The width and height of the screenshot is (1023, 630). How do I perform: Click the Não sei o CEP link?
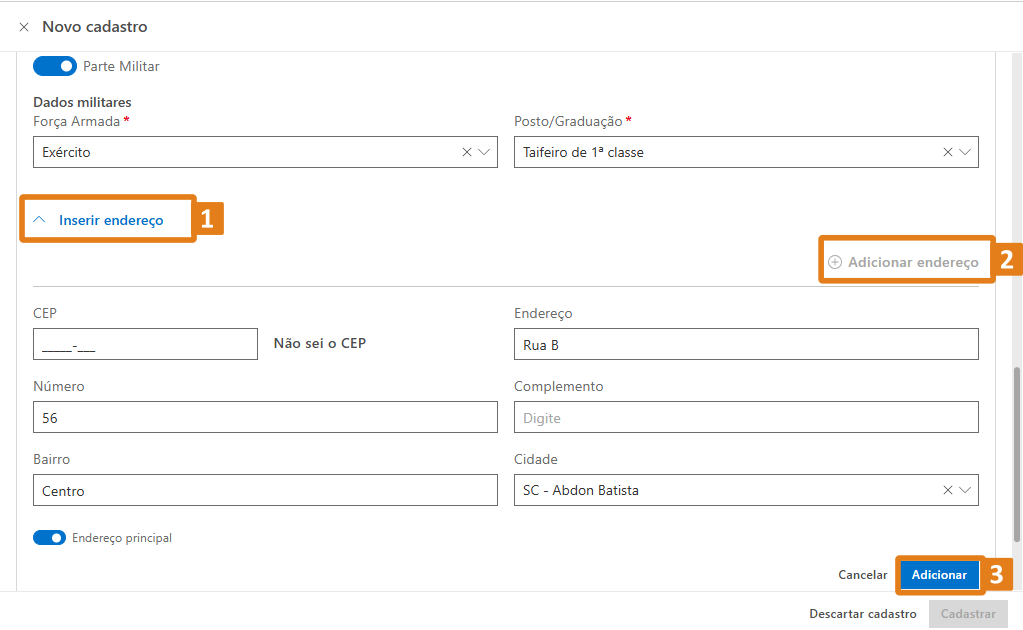coord(320,343)
